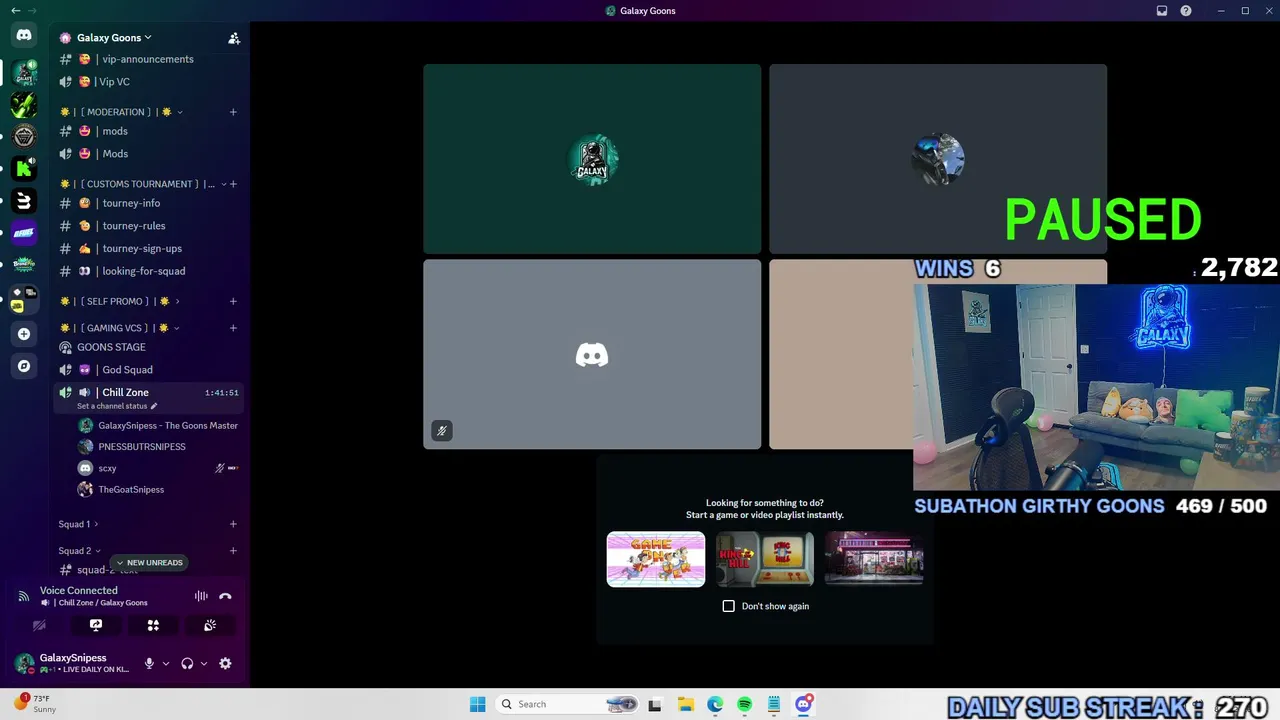Open the green K server icon
Screen dimensions: 1280x720
tap(24, 168)
